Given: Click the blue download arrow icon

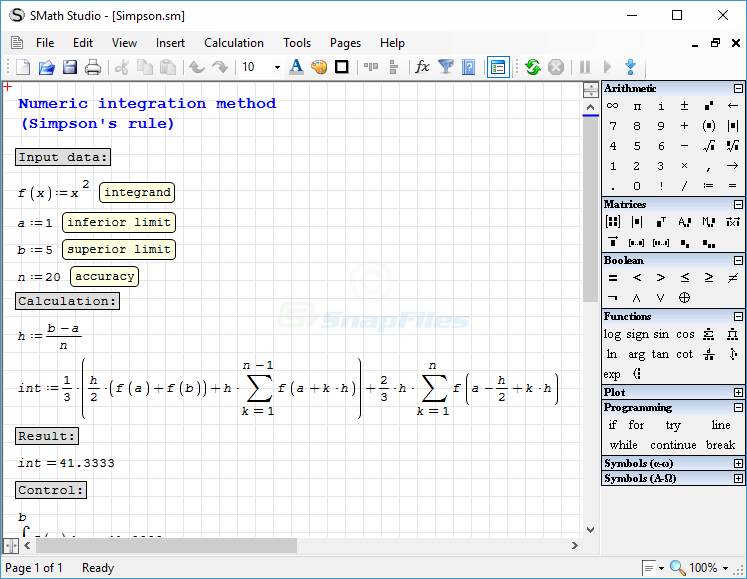Looking at the screenshot, I should pyautogui.click(x=630, y=67).
